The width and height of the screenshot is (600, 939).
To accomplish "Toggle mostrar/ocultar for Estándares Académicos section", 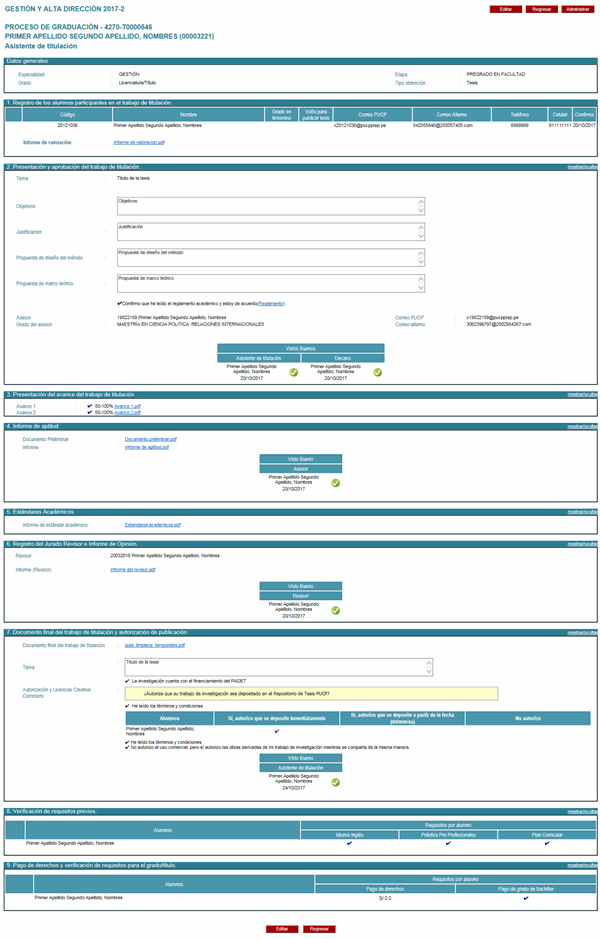I will [x=582, y=513].
